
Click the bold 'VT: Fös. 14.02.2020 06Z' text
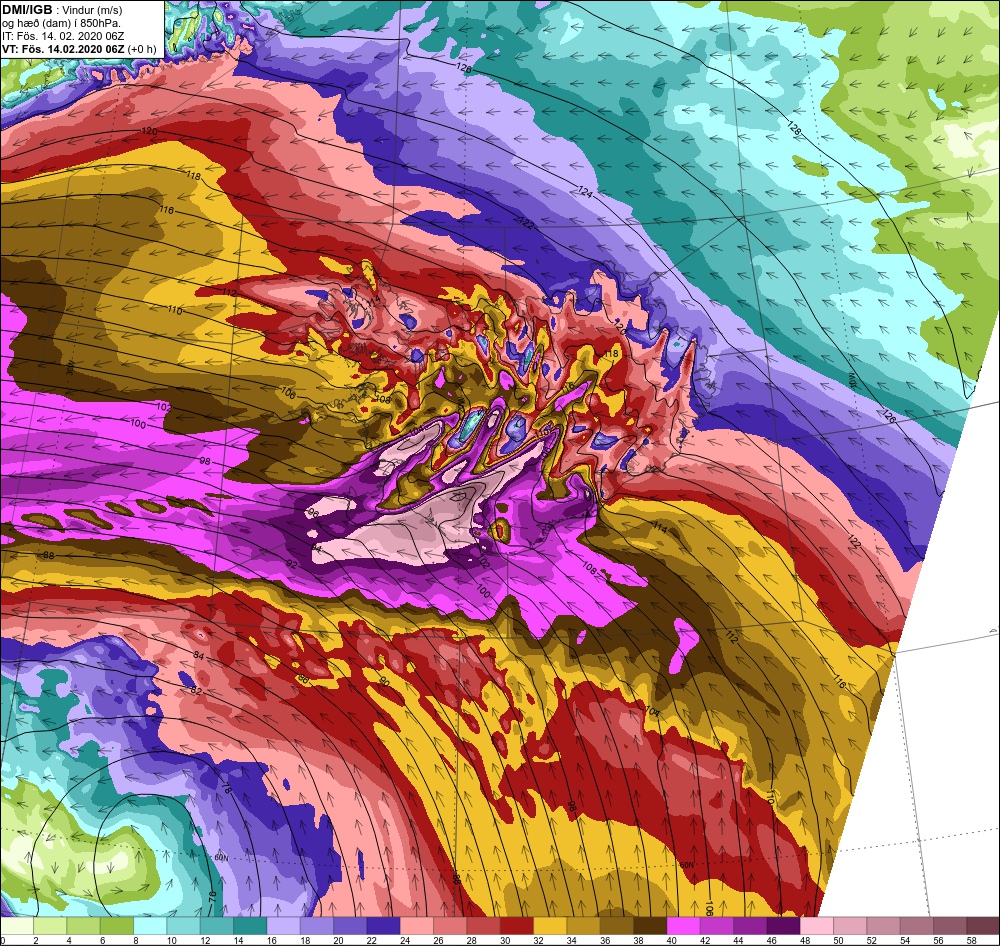coord(63,49)
